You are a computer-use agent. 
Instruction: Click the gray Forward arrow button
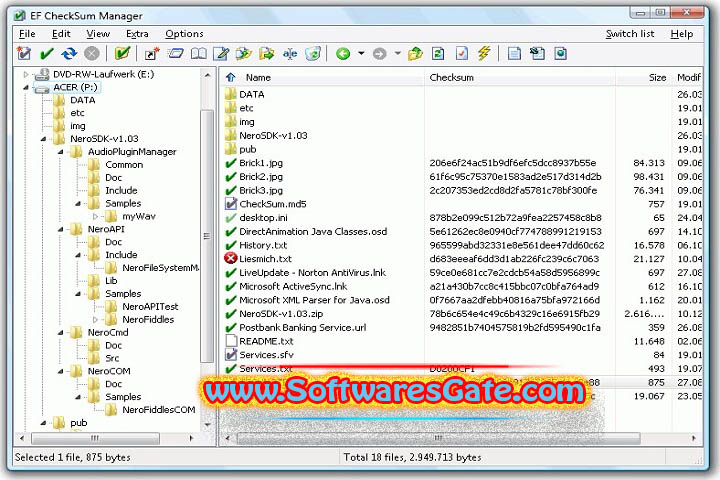click(x=379, y=54)
